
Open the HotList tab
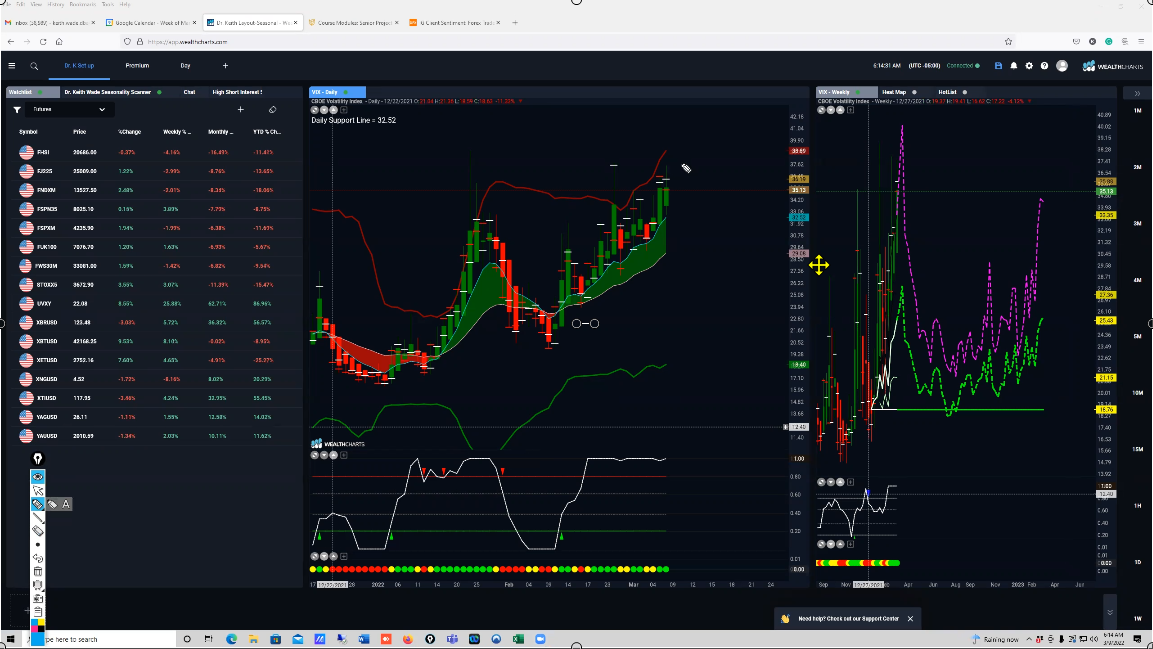pos(947,92)
